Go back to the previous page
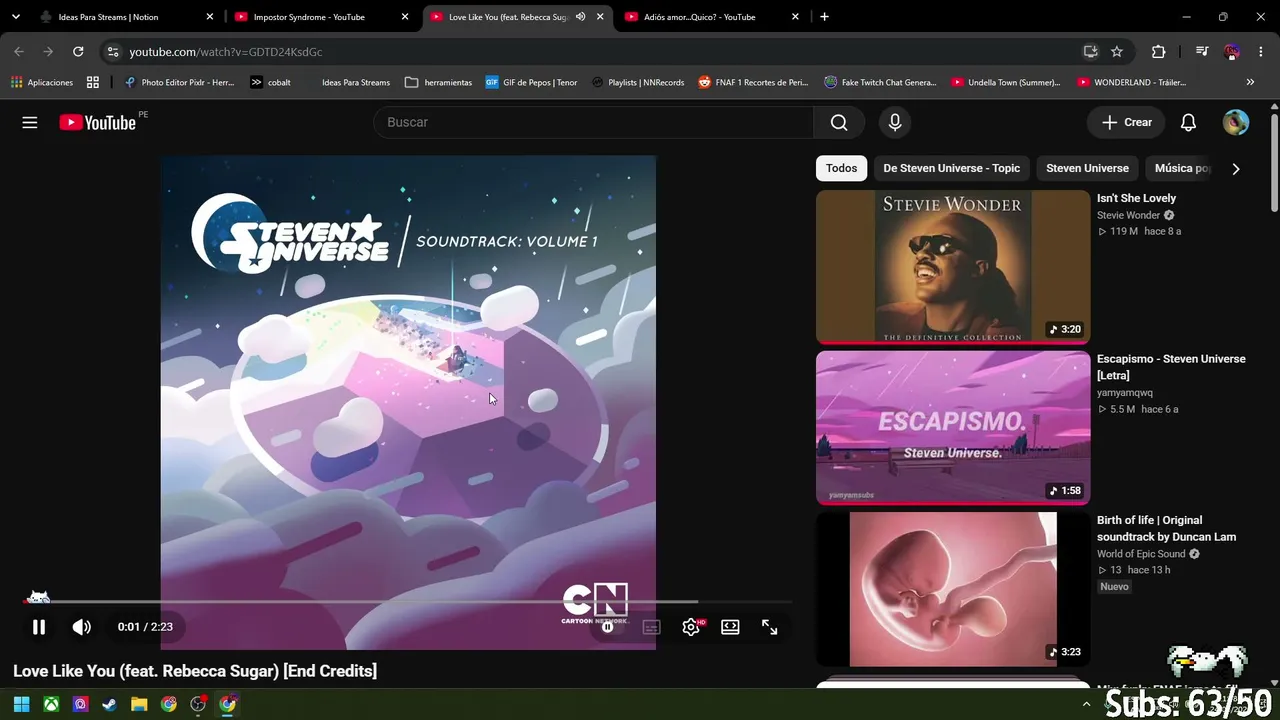This screenshot has width=1280, height=720. click(19, 52)
